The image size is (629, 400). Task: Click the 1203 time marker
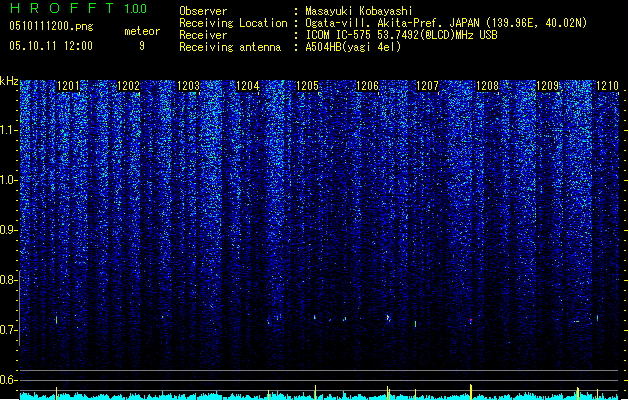pyautogui.click(x=188, y=86)
